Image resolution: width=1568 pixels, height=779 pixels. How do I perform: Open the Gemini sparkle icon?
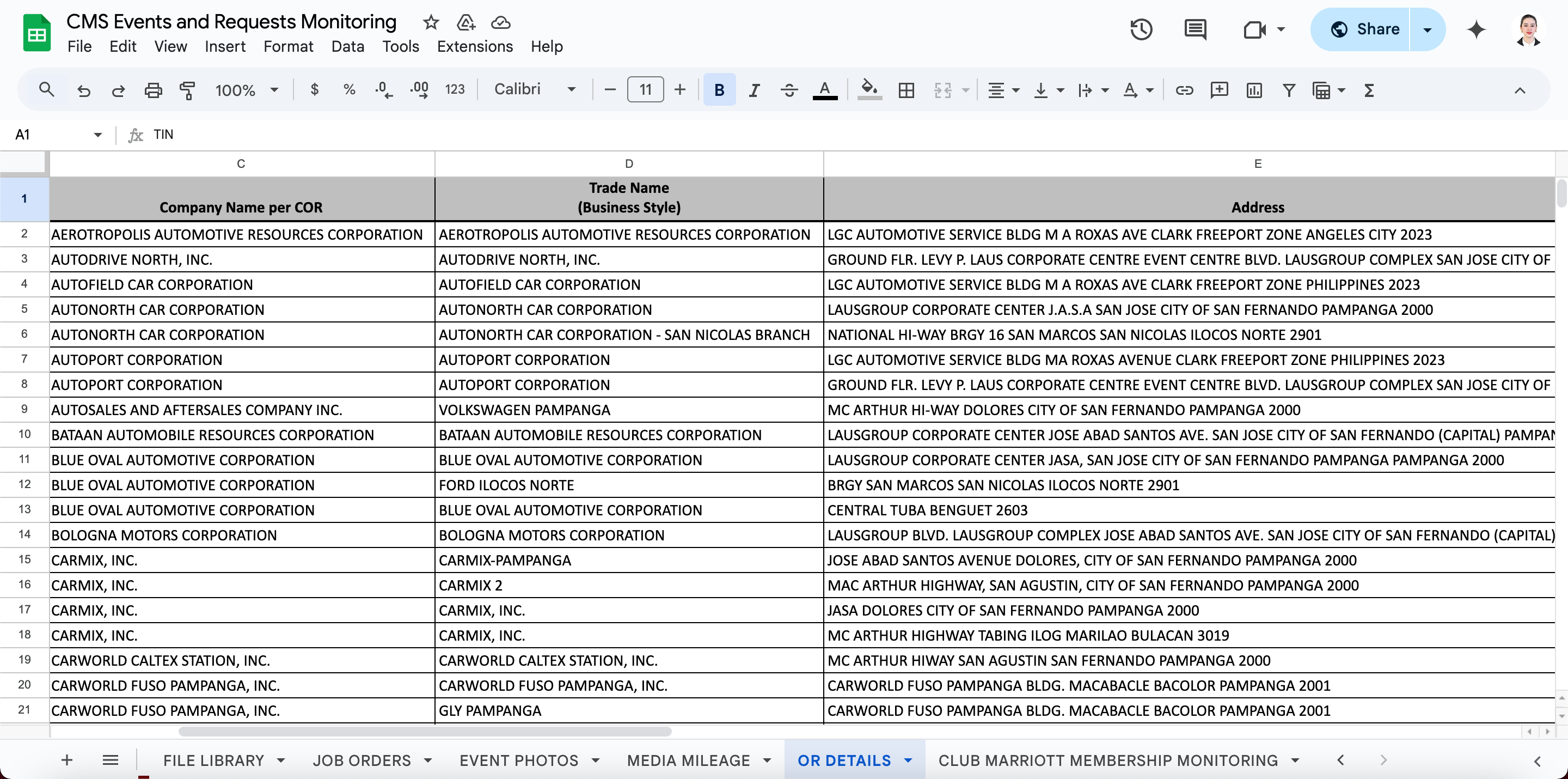click(1476, 29)
